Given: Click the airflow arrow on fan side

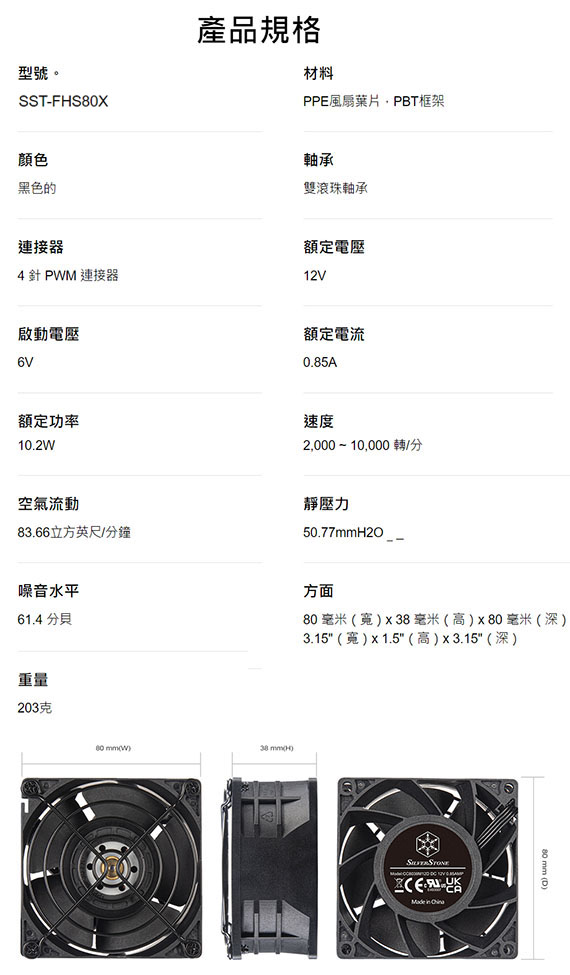Looking at the screenshot, I should 268,815.
